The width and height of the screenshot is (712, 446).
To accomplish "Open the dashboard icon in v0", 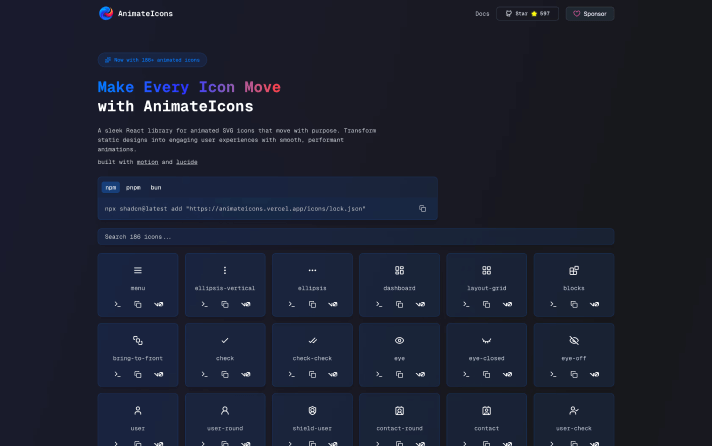I will [x=420, y=304].
